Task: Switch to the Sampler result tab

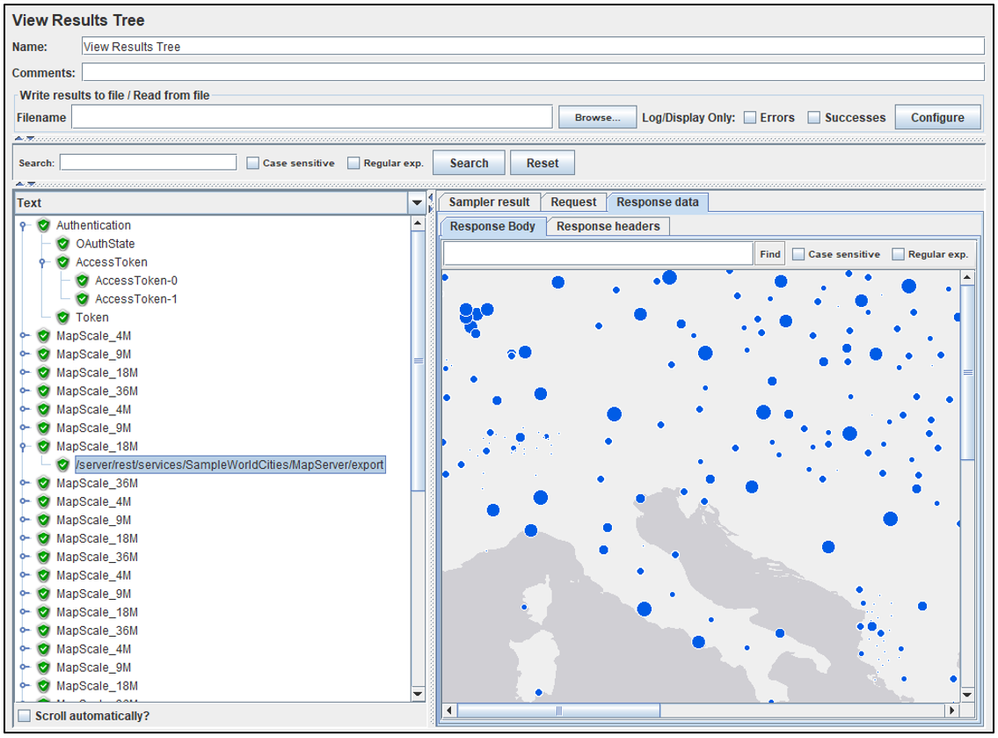Action: [489, 202]
